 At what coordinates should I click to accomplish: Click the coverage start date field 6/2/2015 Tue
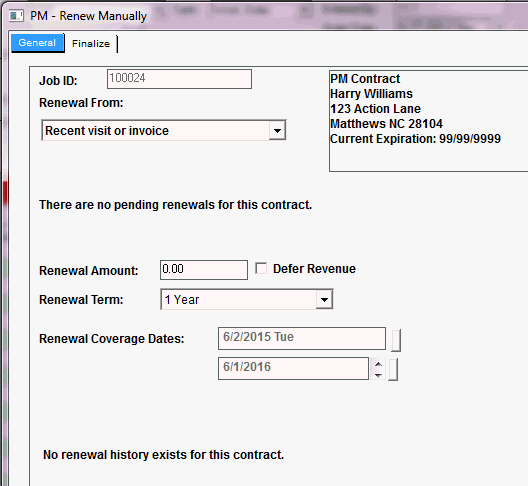pyautogui.click(x=302, y=338)
